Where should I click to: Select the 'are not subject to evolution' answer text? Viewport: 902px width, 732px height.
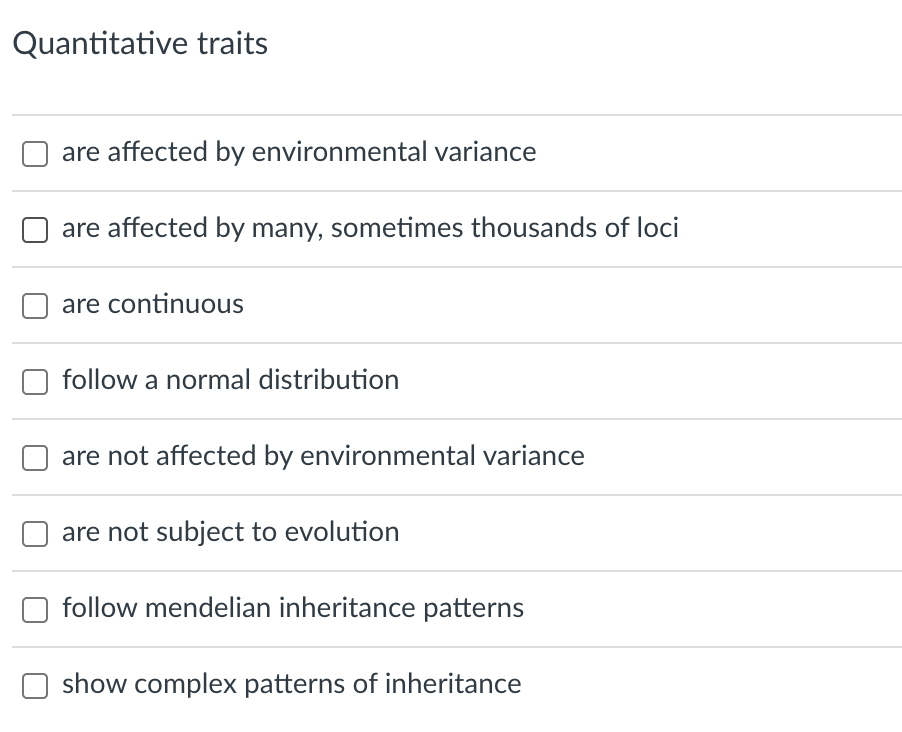pyautogui.click(x=230, y=532)
